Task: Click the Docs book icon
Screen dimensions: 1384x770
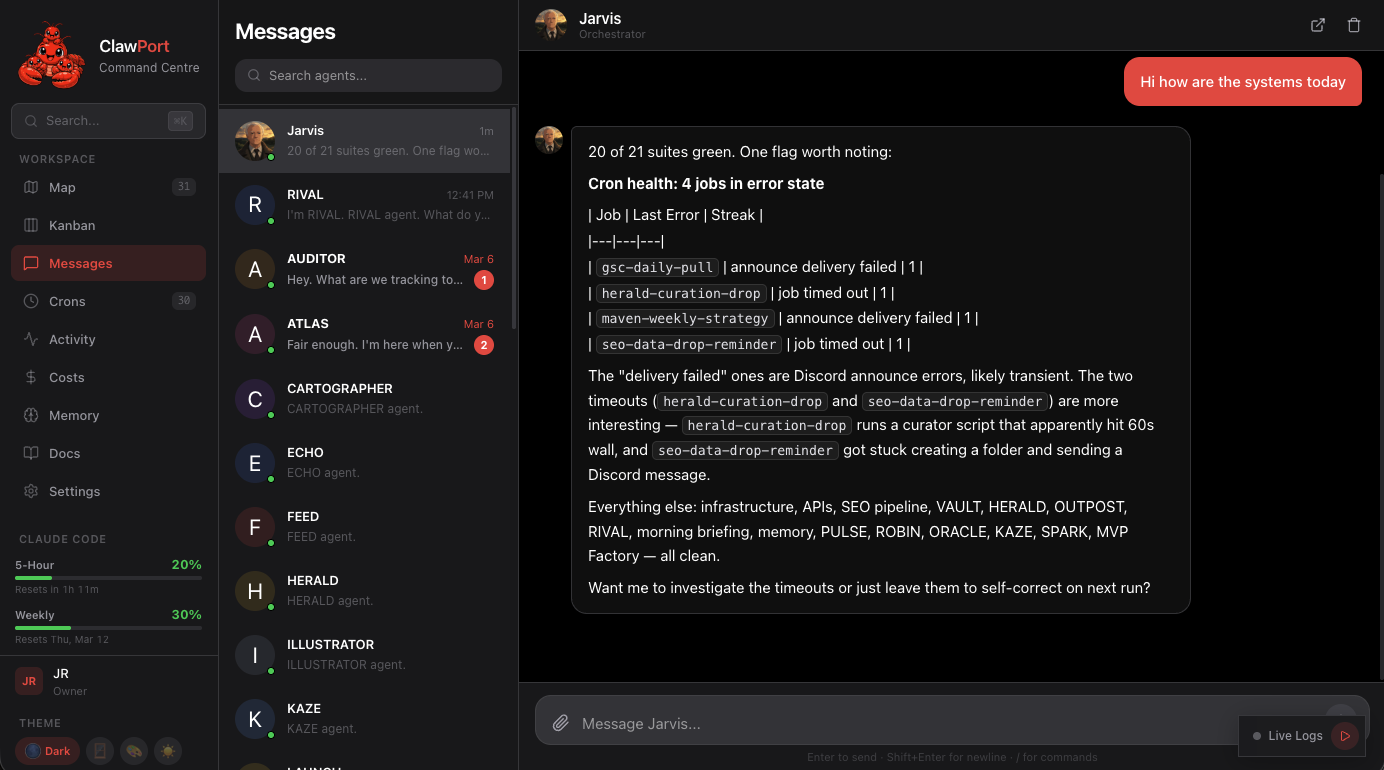Action: click(31, 453)
